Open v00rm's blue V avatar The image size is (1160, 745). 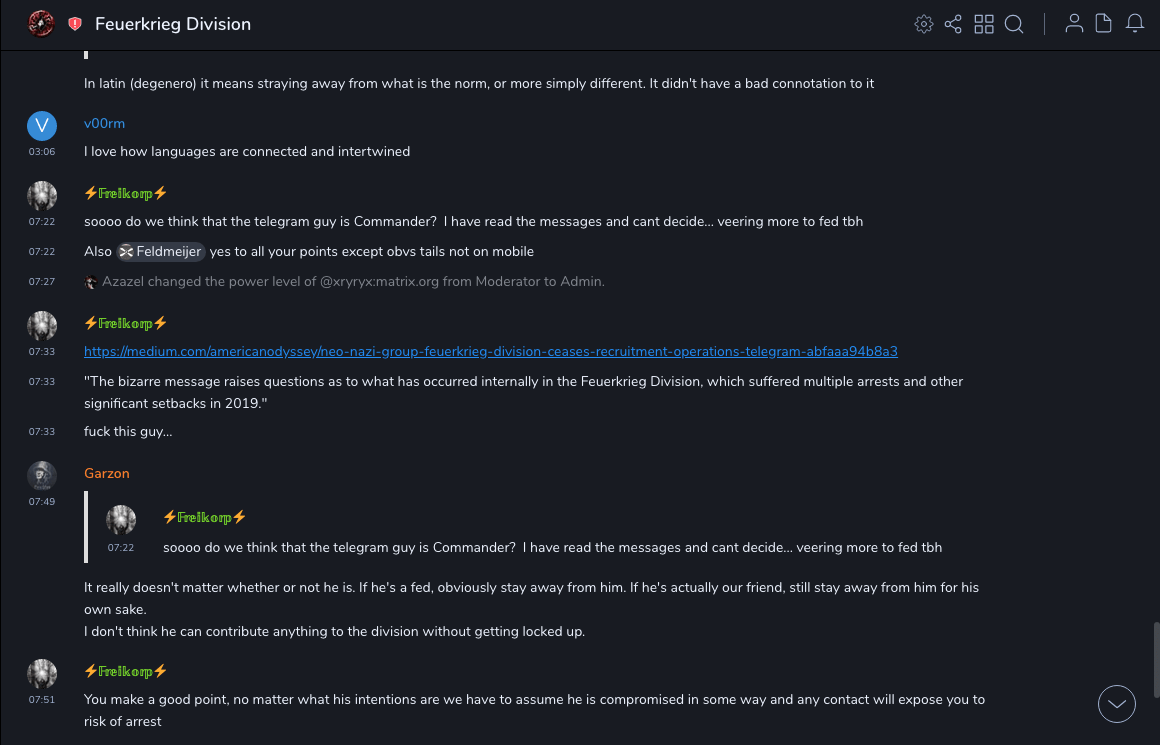[x=41, y=125]
